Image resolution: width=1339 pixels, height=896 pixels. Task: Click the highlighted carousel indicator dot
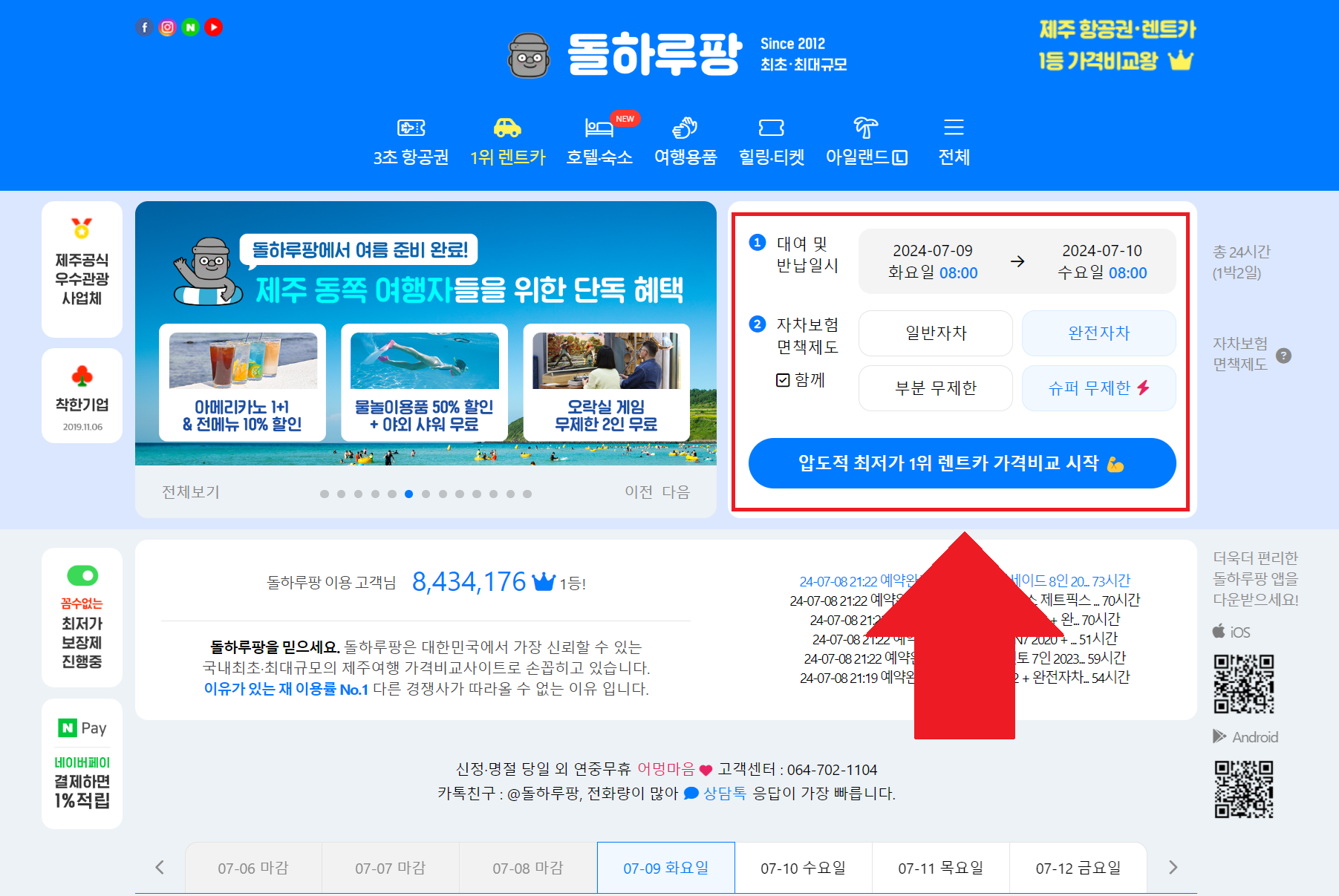[x=408, y=493]
